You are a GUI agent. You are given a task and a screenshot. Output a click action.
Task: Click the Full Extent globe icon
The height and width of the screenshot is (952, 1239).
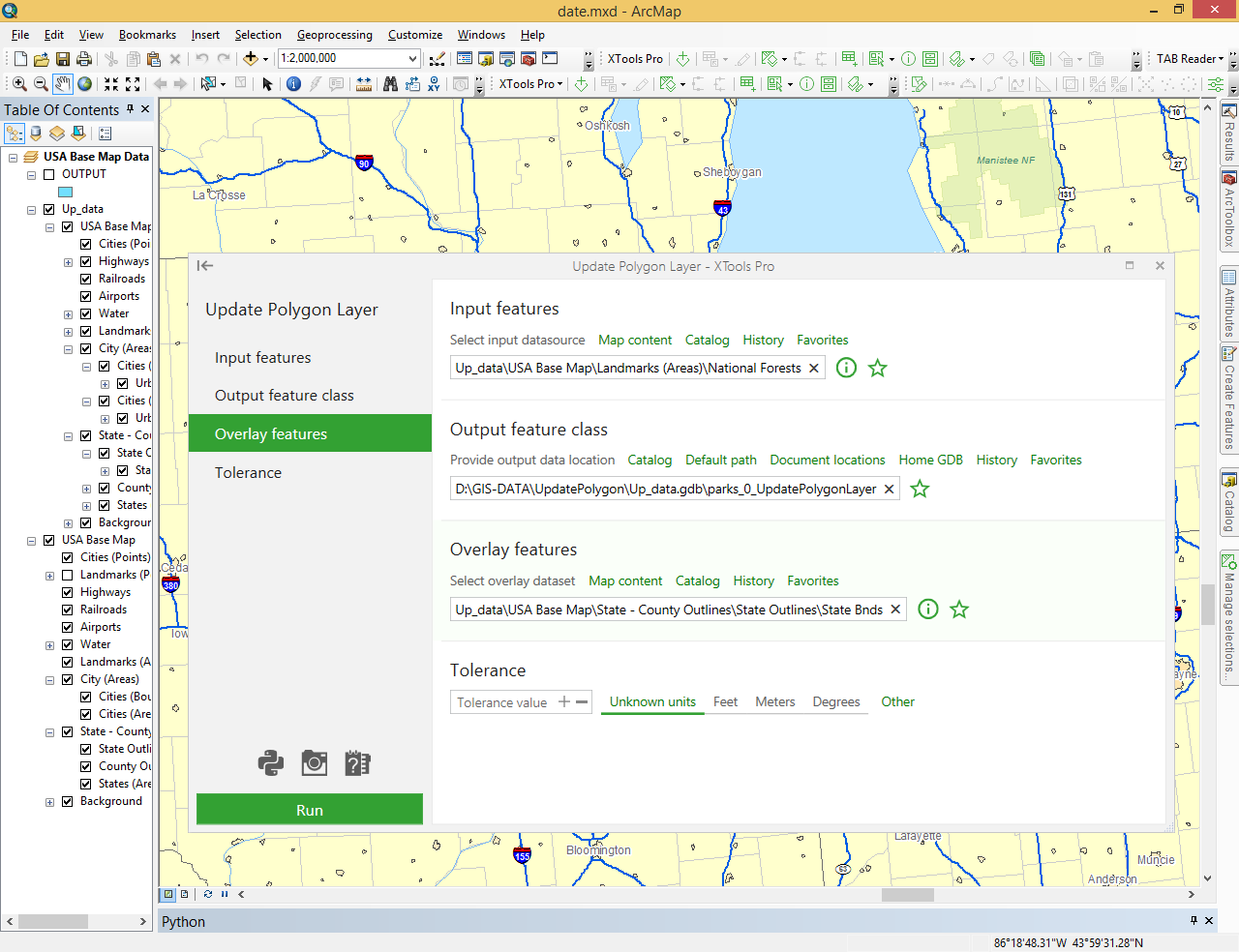click(85, 84)
